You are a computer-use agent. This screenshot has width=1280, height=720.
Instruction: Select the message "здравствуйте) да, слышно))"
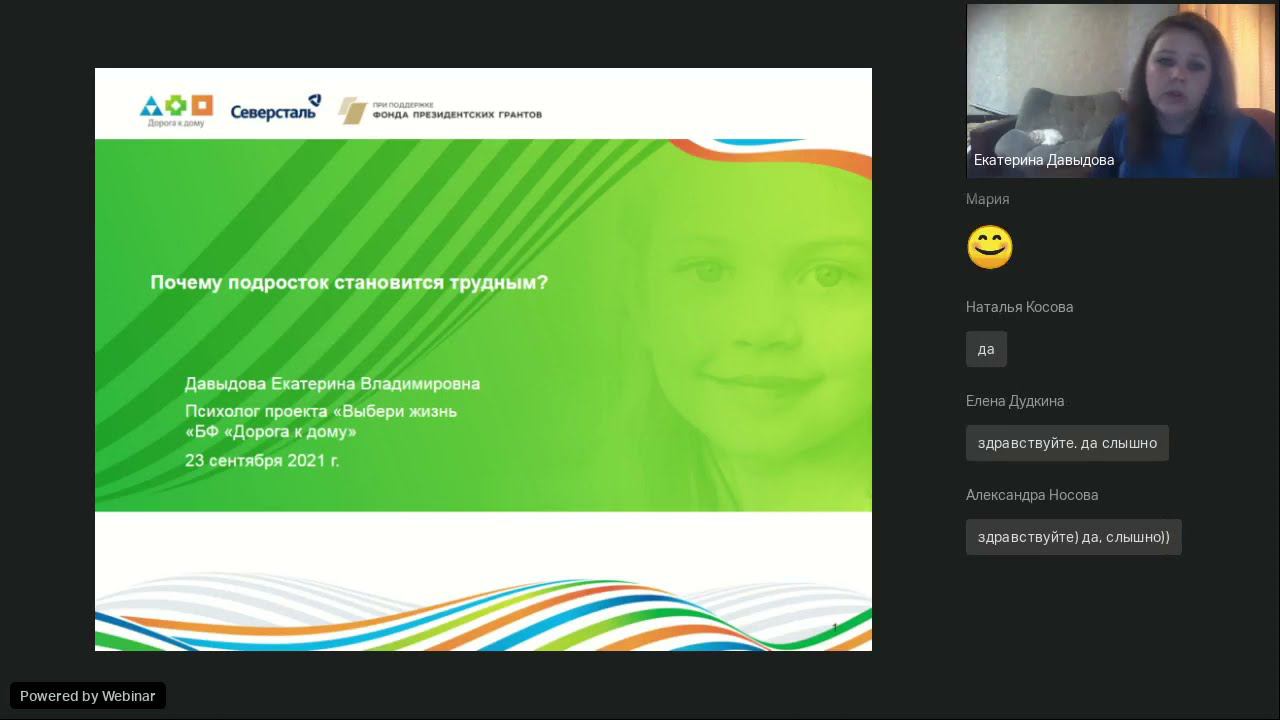pyautogui.click(x=1073, y=537)
